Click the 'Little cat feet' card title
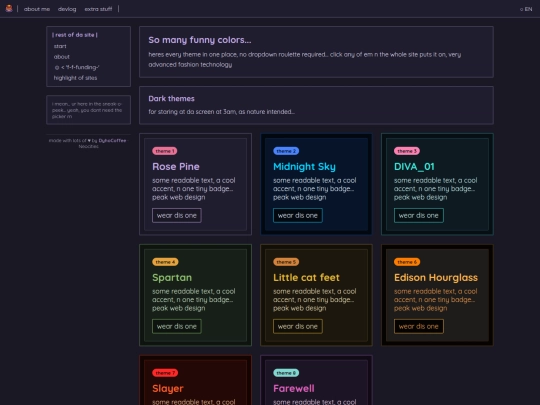The image size is (540, 405). click(306, 278)
